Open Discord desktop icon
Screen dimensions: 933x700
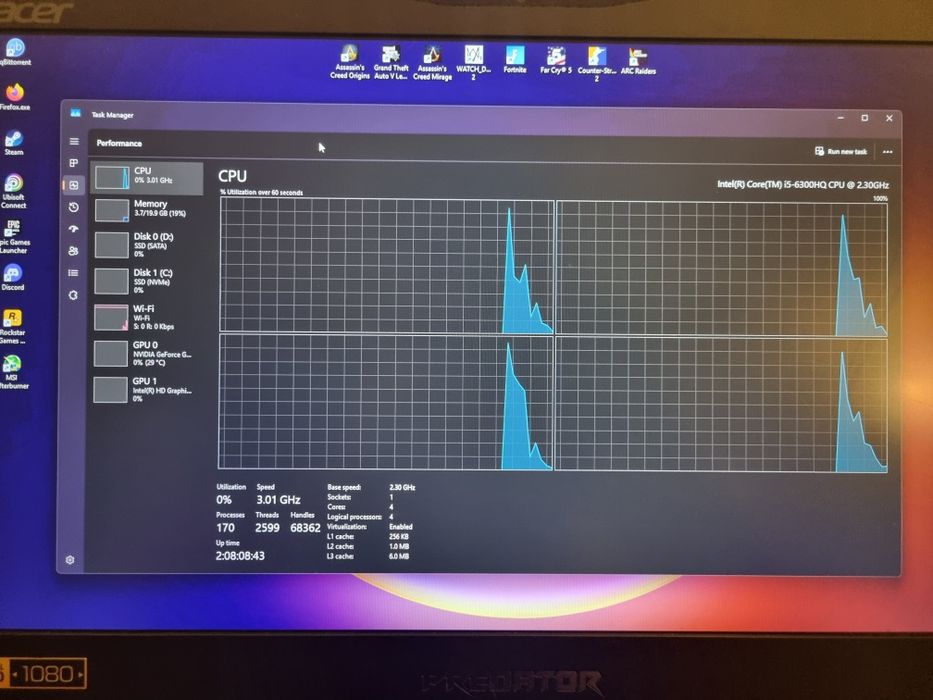tap(13, 277)
